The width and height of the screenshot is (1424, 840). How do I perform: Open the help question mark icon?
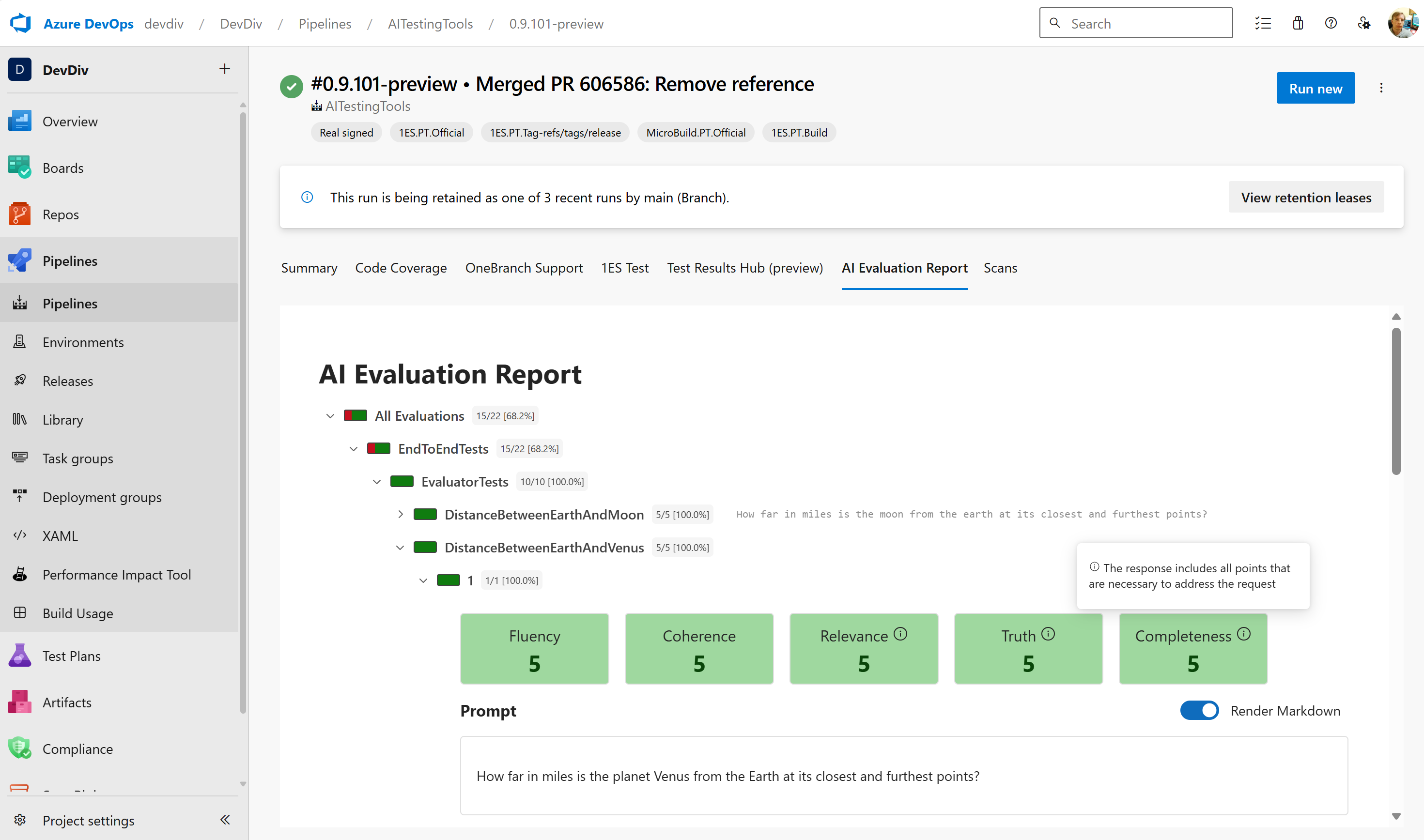pos(1331,23)
